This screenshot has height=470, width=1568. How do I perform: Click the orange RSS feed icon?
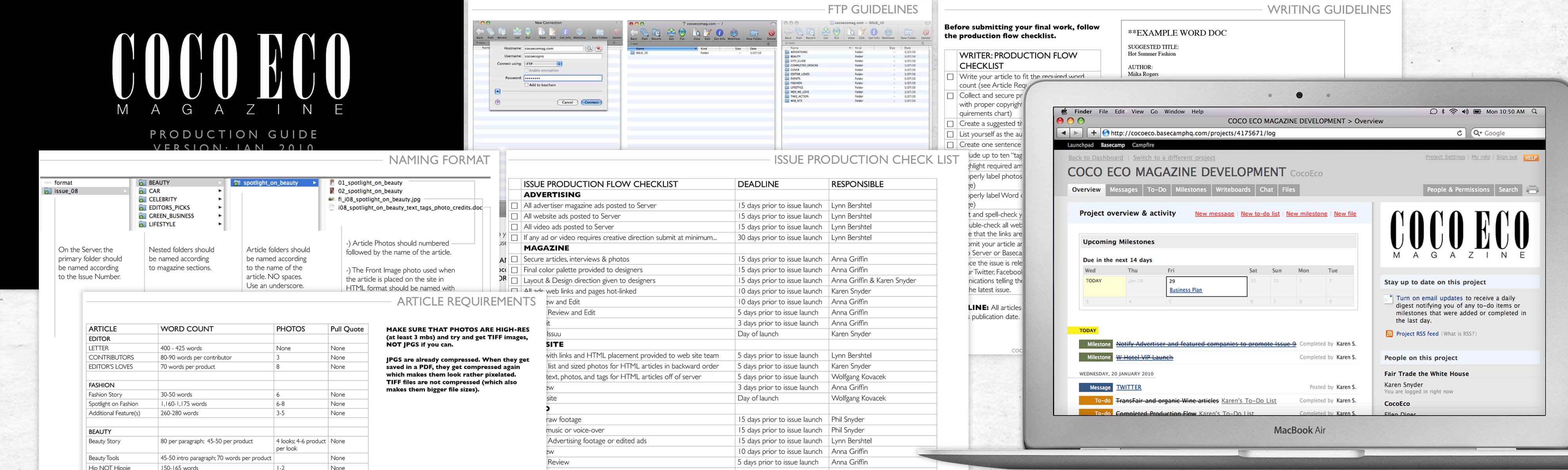1389,334
